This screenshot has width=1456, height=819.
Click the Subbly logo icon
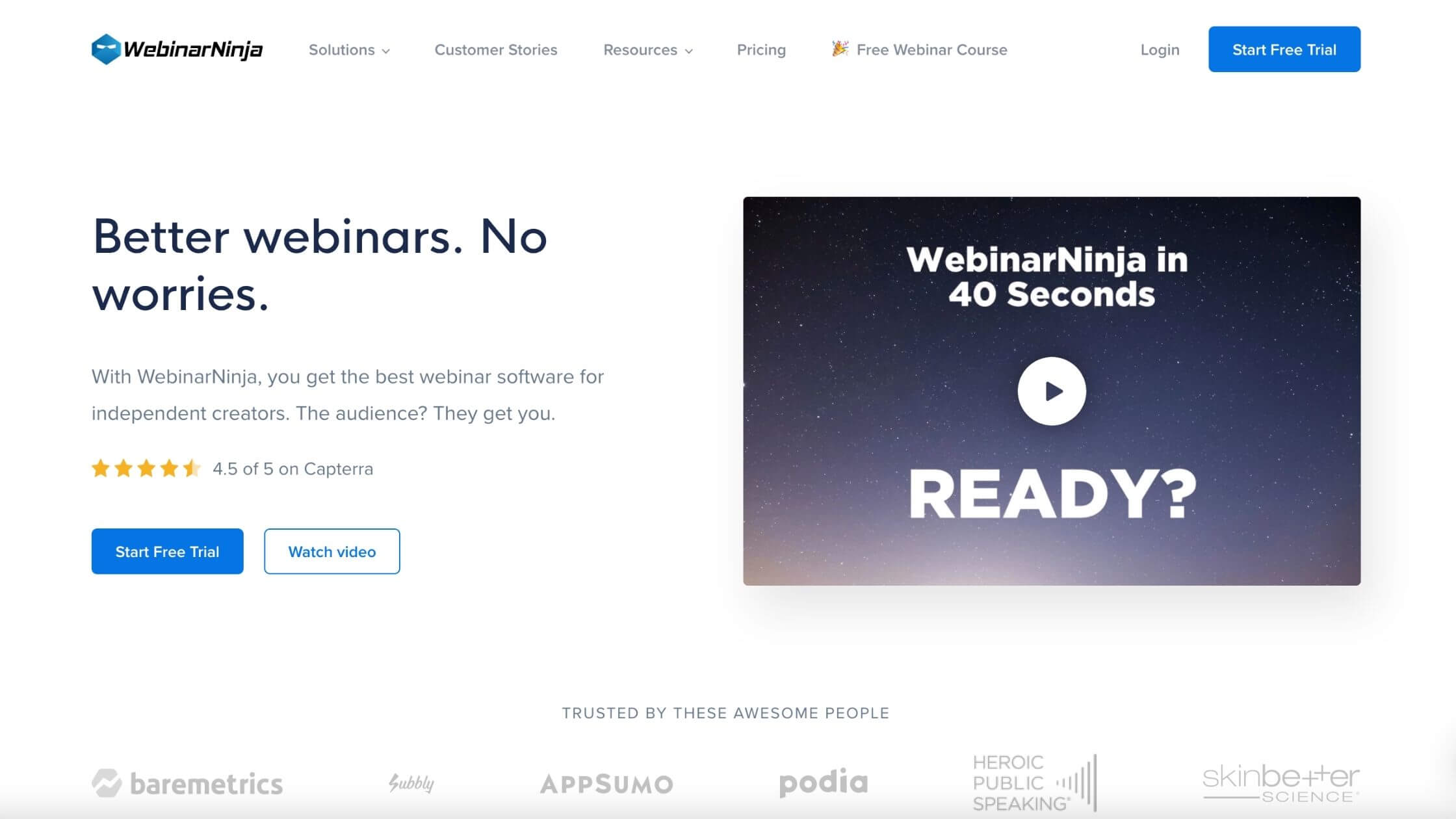click(411, 783)
